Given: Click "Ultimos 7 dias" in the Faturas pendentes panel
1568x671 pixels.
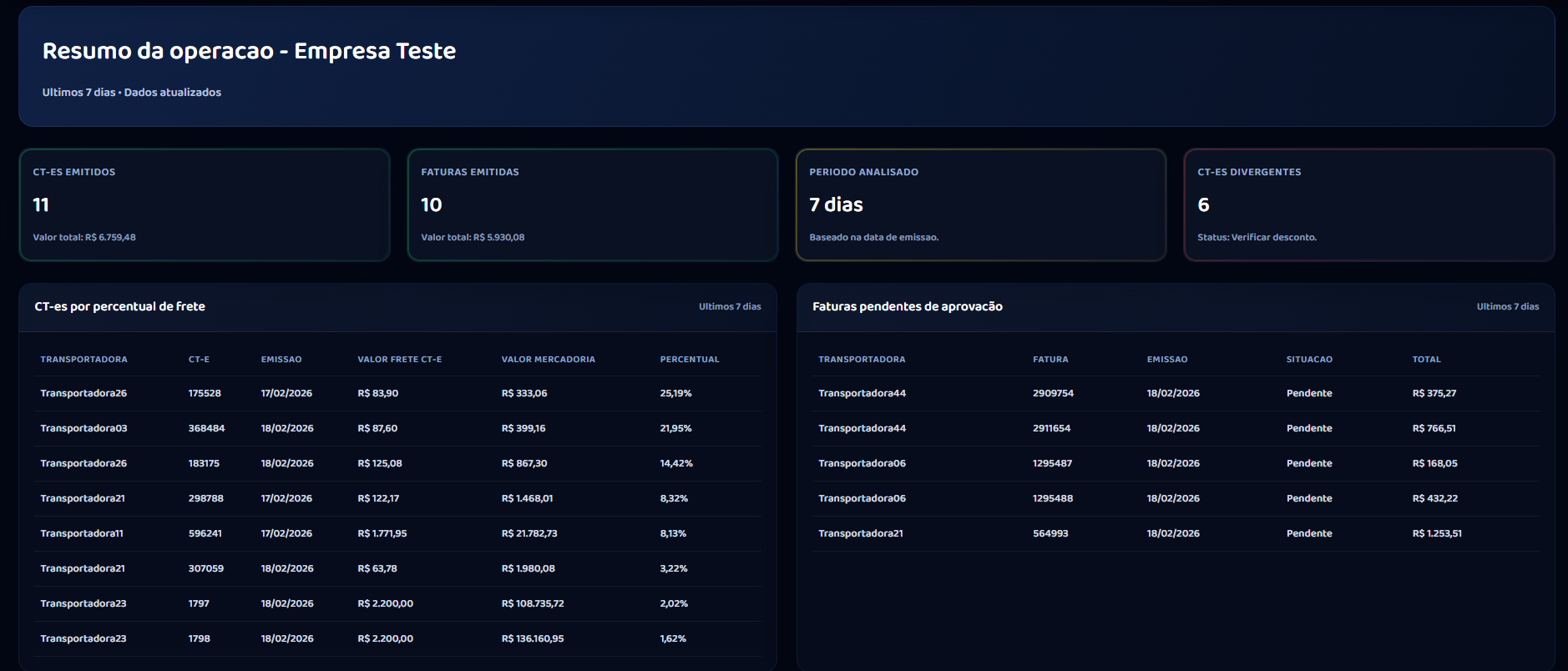Looking at the screenshot, I should [1507, 307].
